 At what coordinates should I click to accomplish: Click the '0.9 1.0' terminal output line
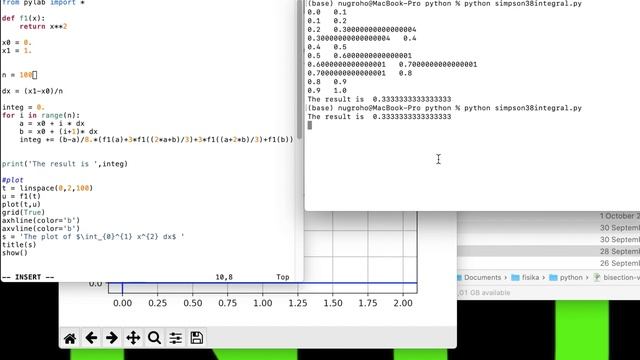tap(327, 91)
